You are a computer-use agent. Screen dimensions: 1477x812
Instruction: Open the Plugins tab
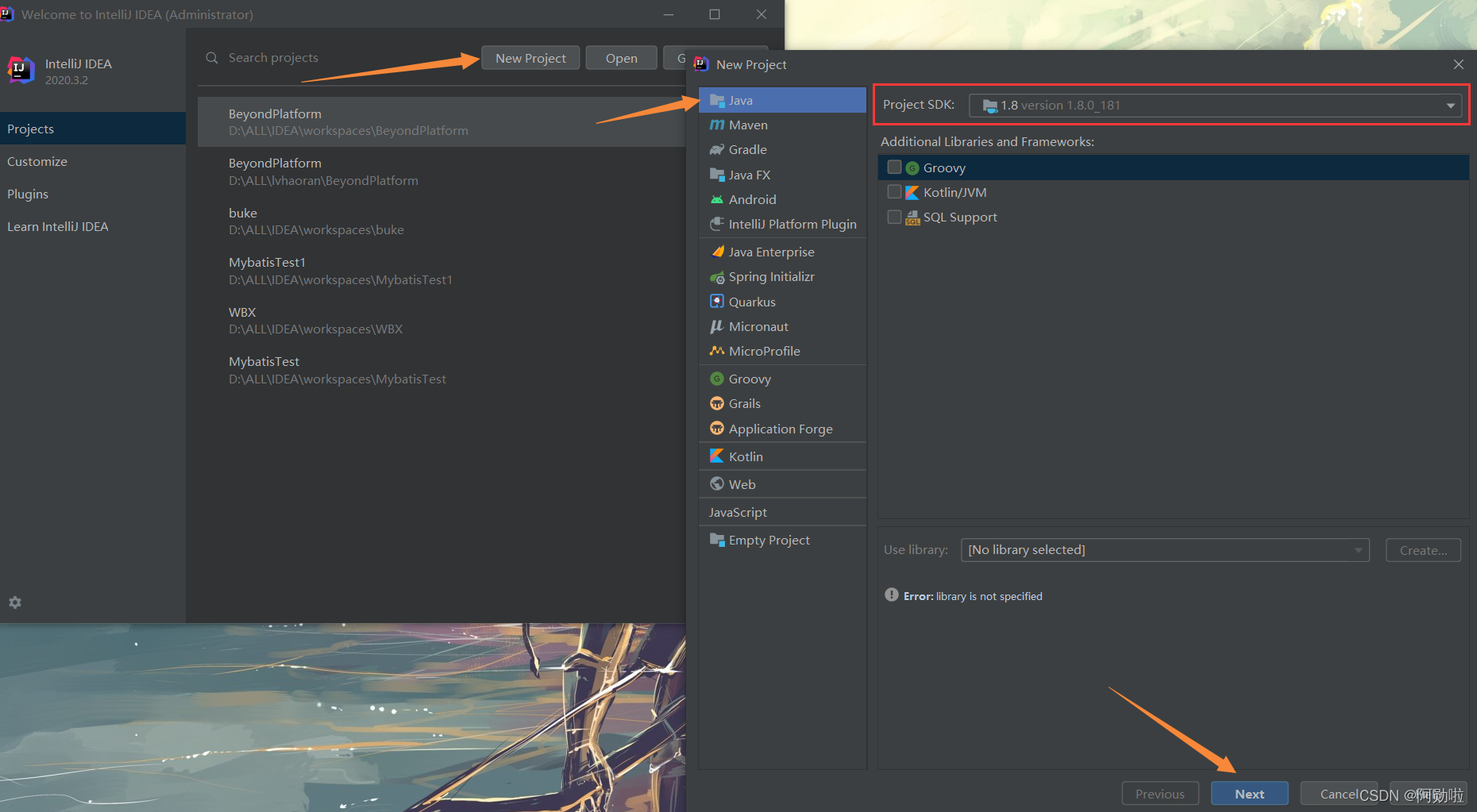tap(93, 194)
